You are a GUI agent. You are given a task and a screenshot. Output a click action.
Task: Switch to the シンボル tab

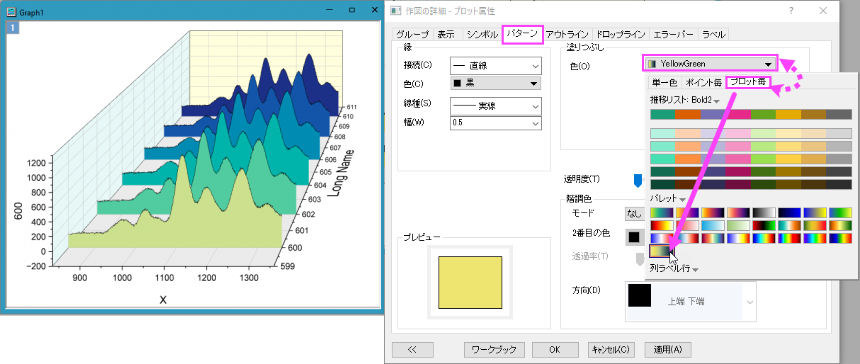tap(482, 35)
